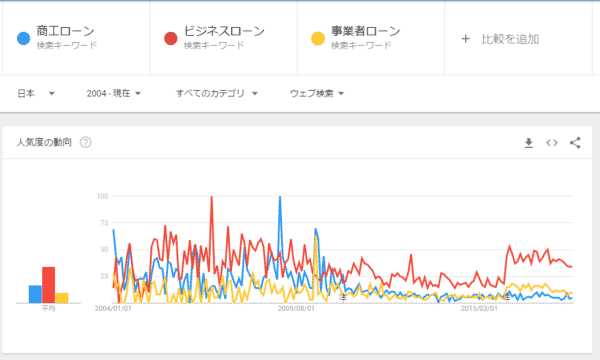
Task: Click the red average bar in the chart
Action: click(x=49, y=285)
